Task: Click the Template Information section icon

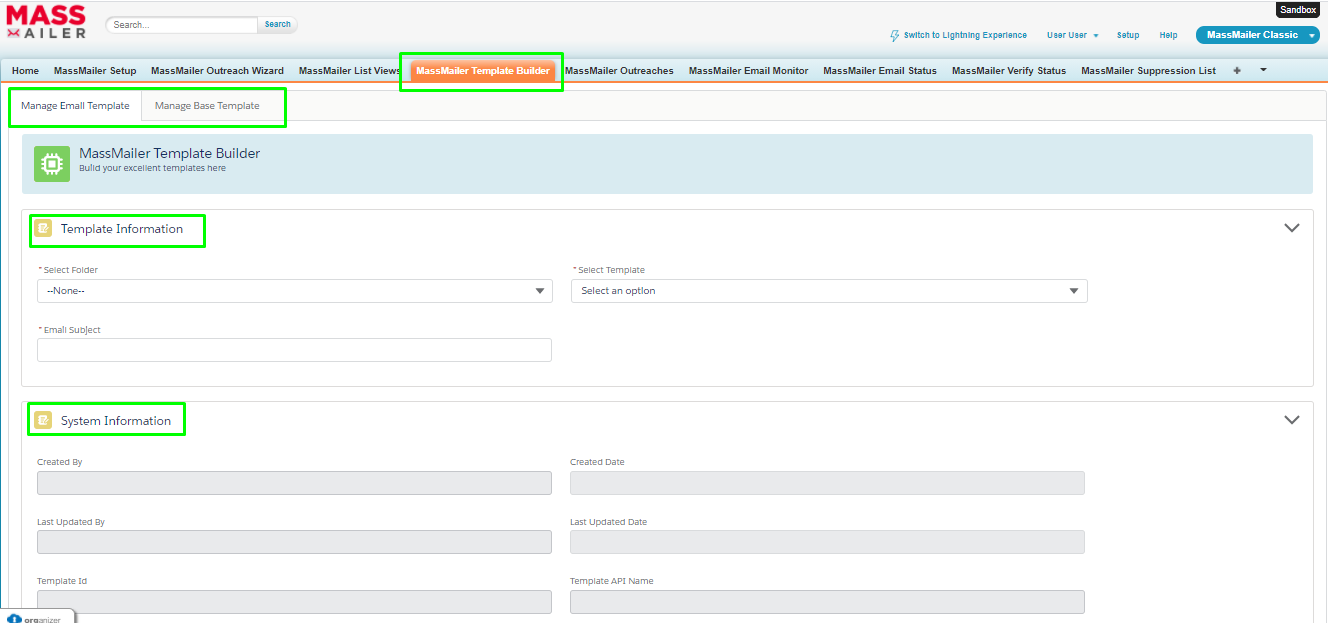Action: (43, 228)
